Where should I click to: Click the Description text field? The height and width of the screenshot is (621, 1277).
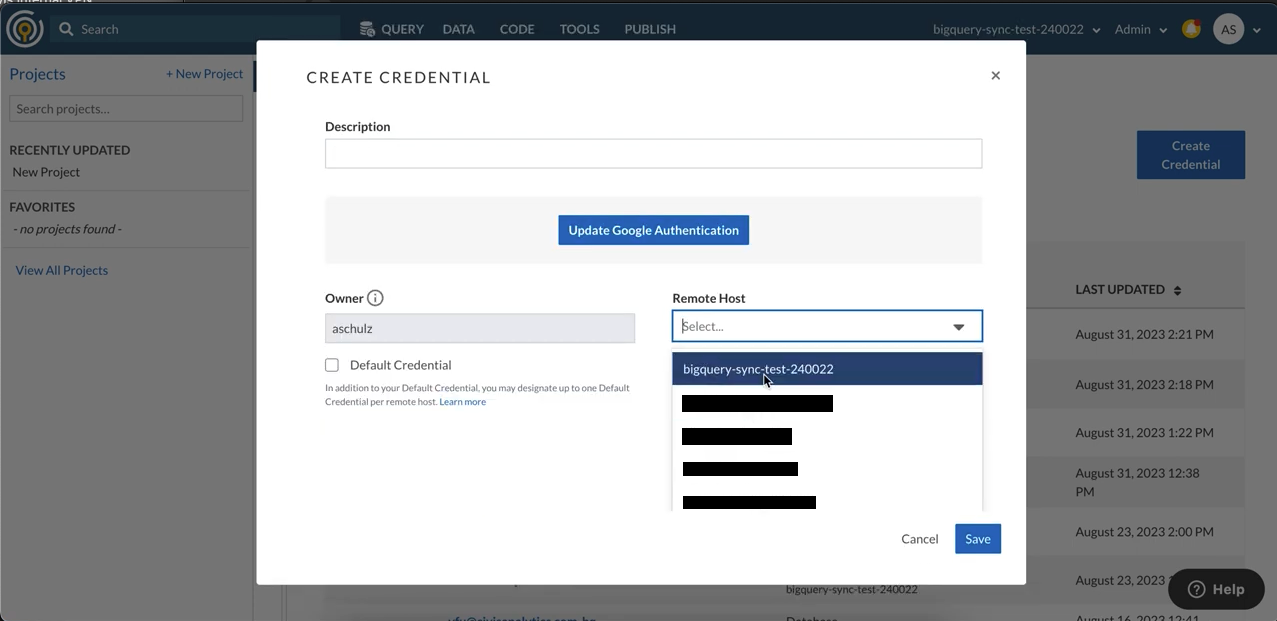(x=653, y=153)
